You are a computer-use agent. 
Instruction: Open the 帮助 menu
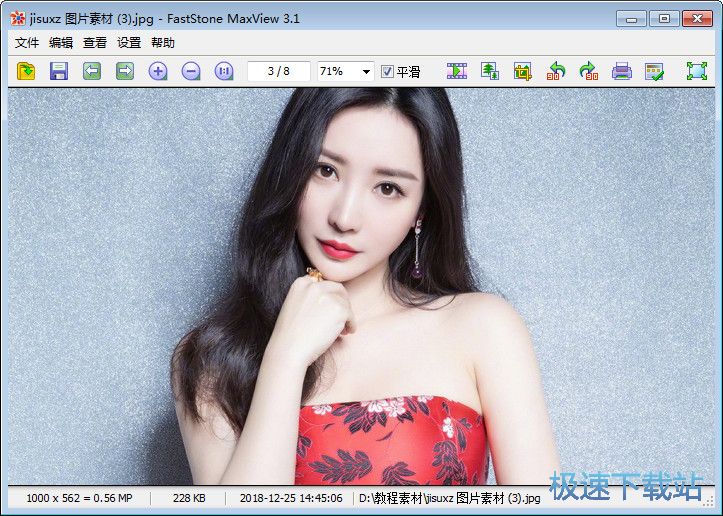(163, 43)
